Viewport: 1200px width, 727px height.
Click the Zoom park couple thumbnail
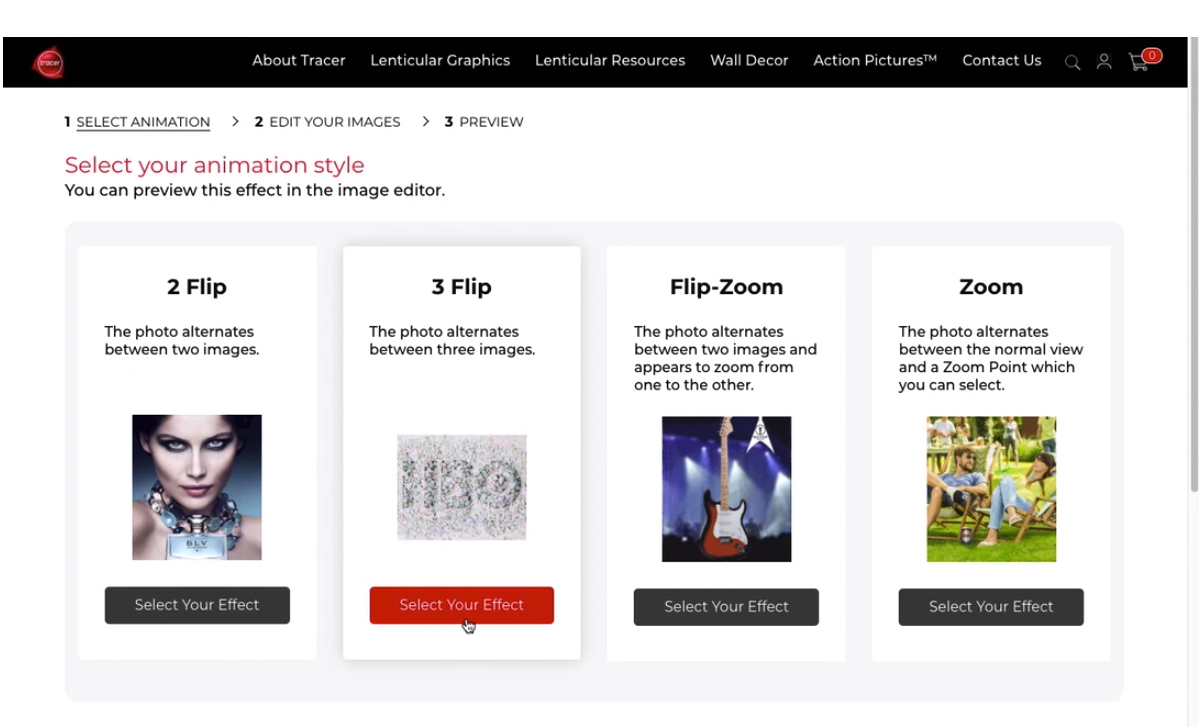click(x=991, y=489)
